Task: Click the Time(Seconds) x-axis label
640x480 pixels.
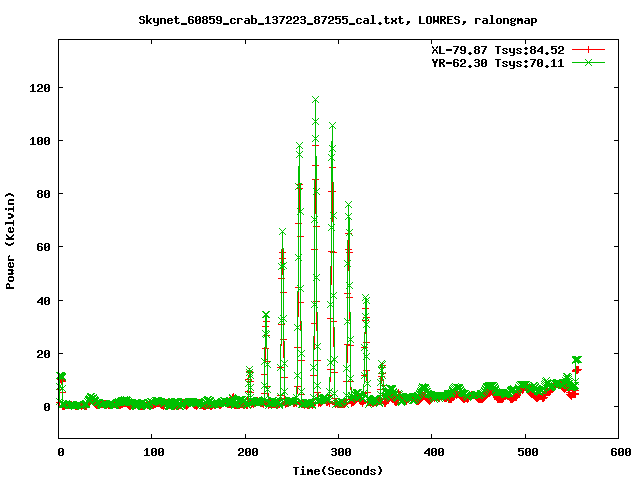Action: [x=338, y=471]
